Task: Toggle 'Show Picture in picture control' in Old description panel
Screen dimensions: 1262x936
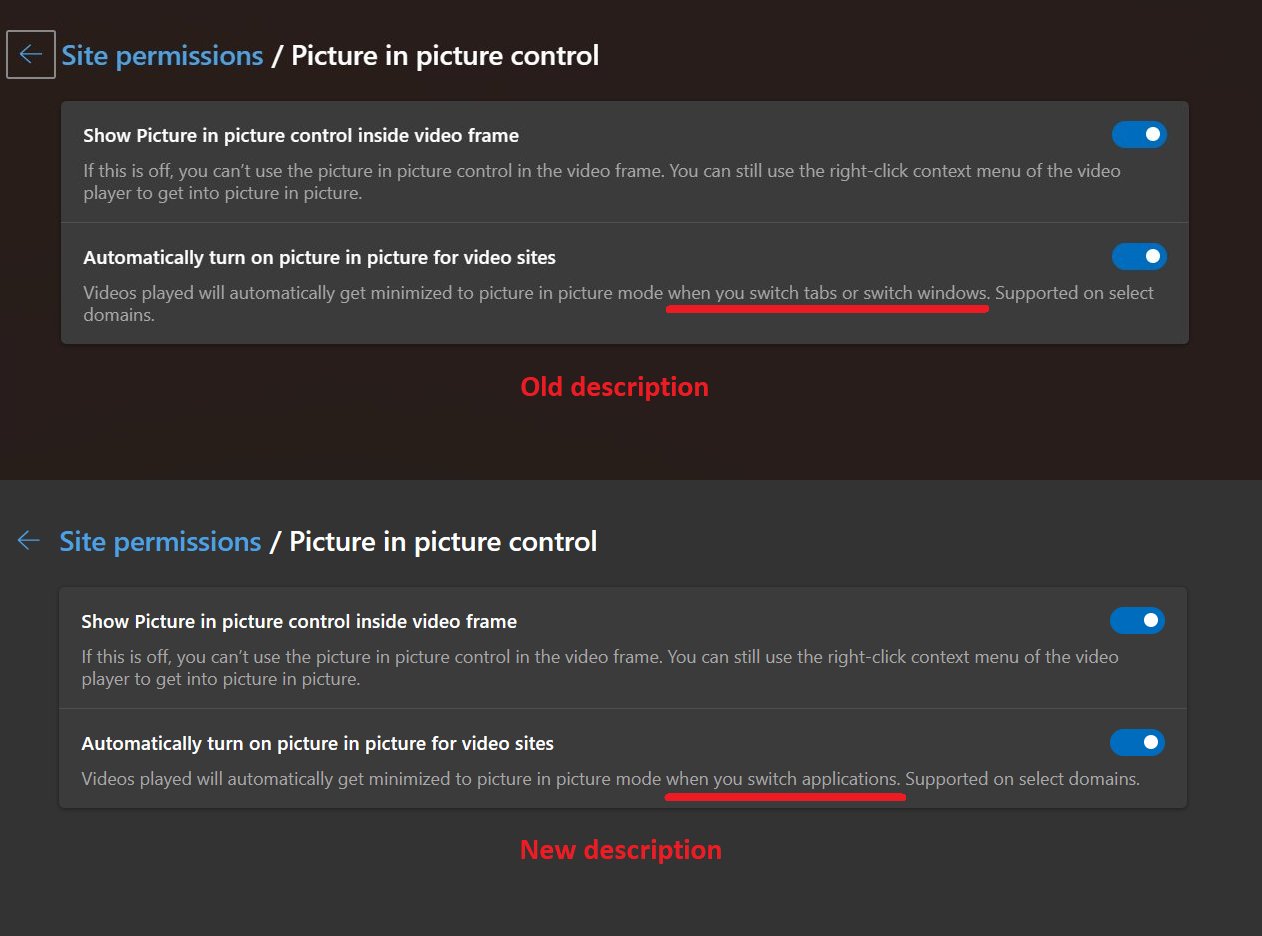Action: click(1139, 134)
